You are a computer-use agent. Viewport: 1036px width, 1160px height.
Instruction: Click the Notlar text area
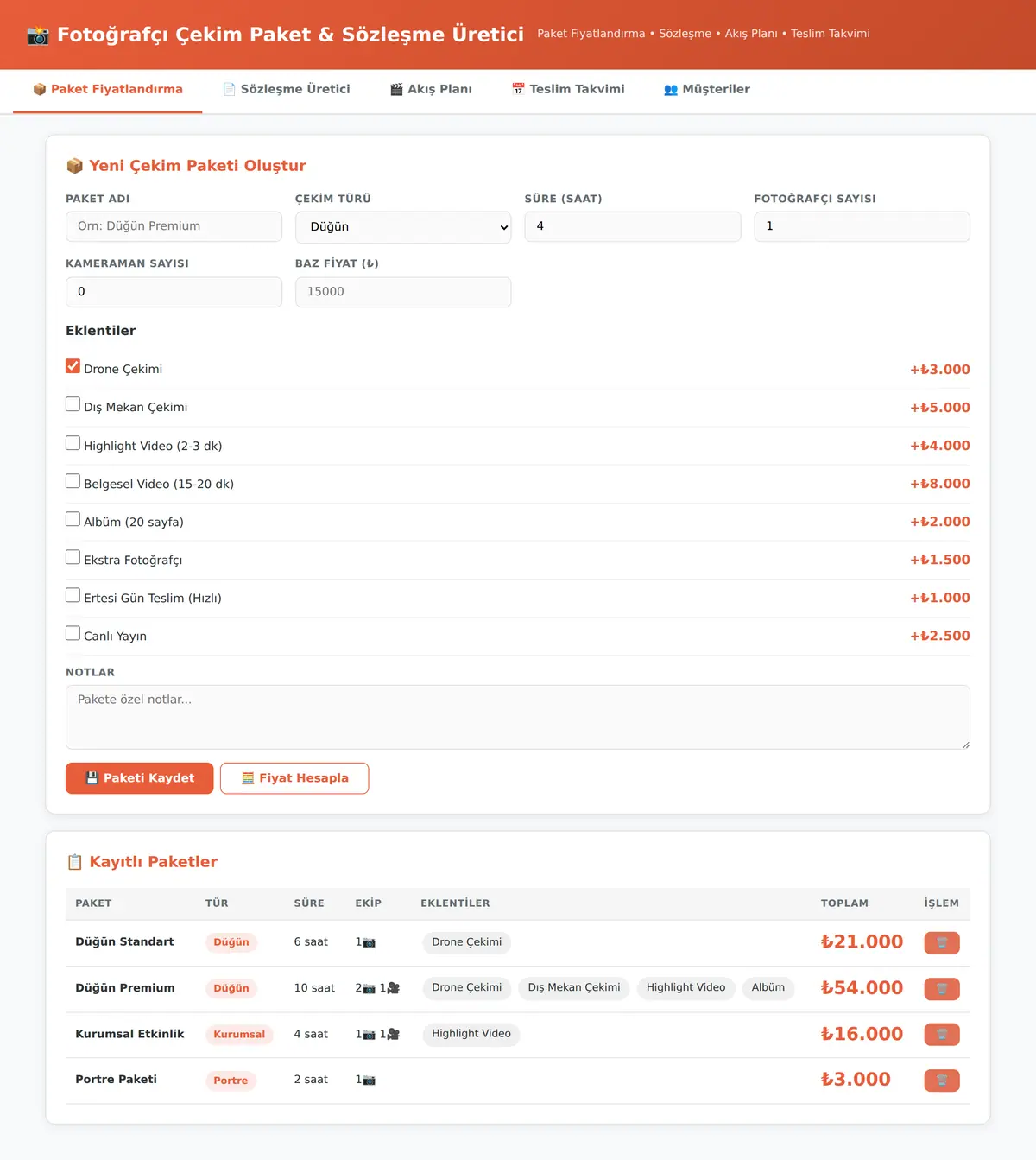click(518, 717)
